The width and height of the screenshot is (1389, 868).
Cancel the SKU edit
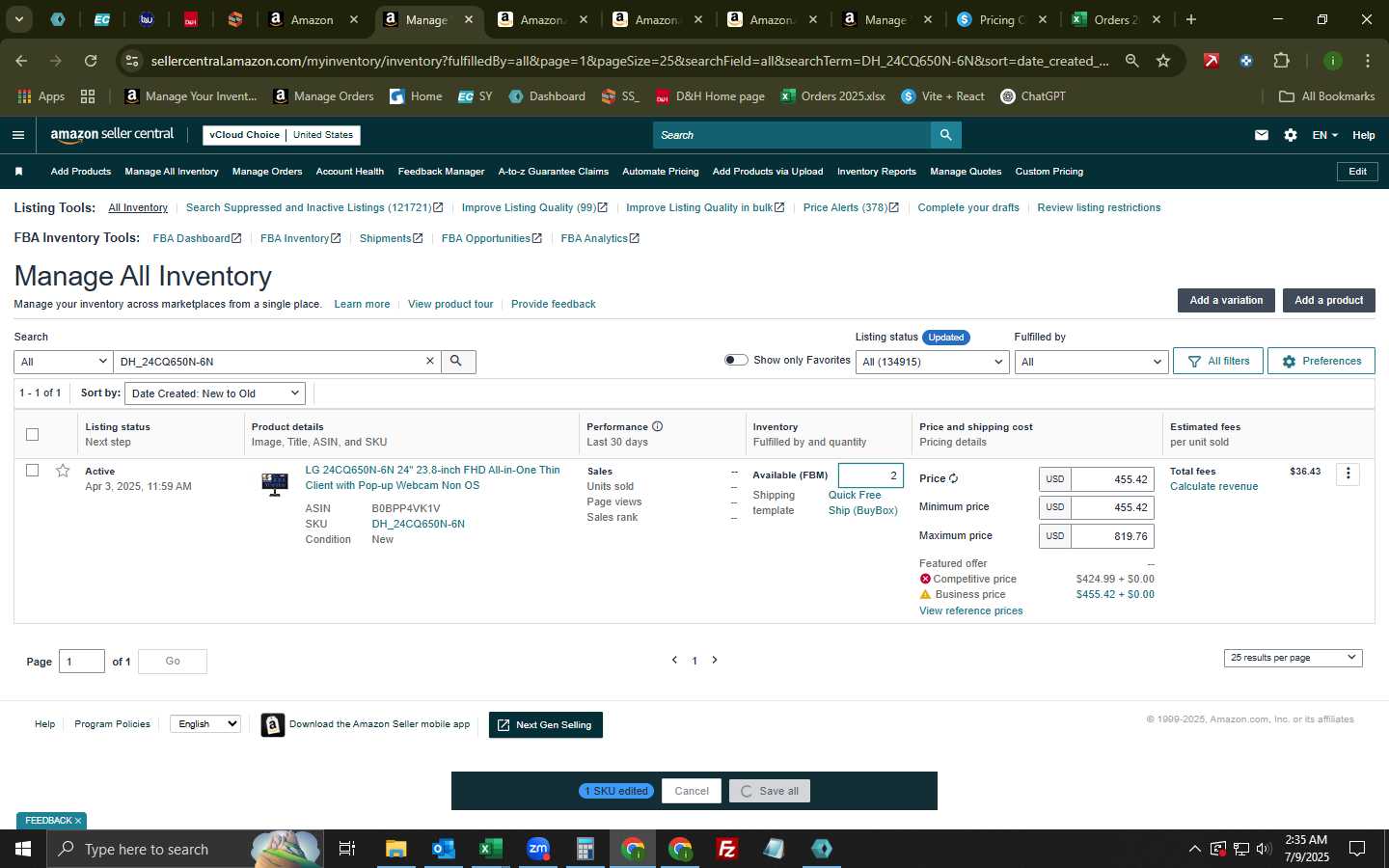(x=692, y=791)
